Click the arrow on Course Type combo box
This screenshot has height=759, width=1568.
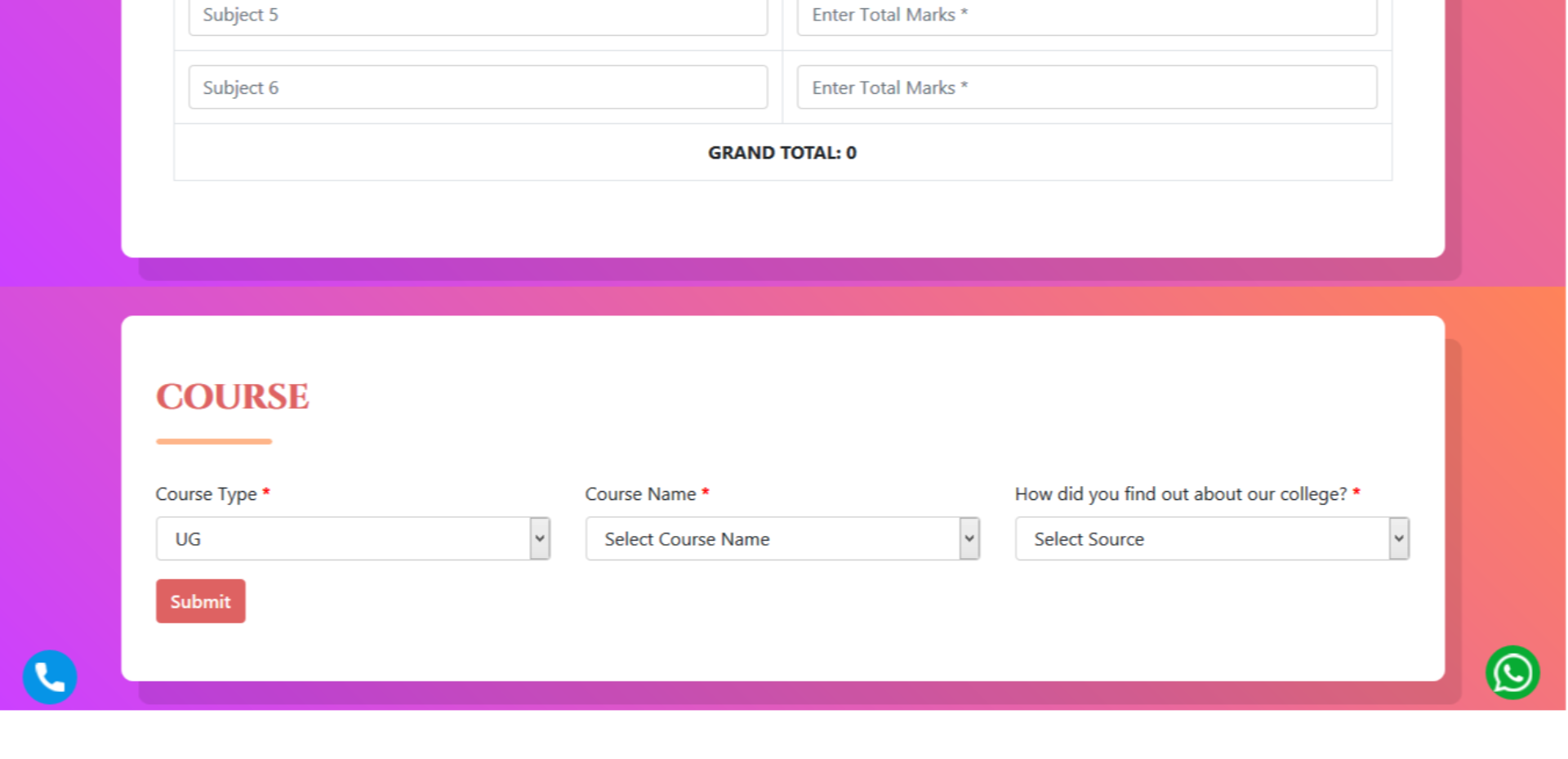(x=540, y=538)
